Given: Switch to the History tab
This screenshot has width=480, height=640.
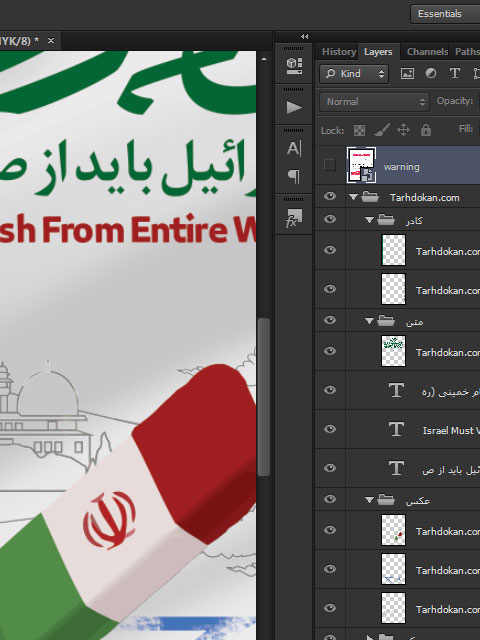Looking at the screenshot, I should tap(338, 52).
